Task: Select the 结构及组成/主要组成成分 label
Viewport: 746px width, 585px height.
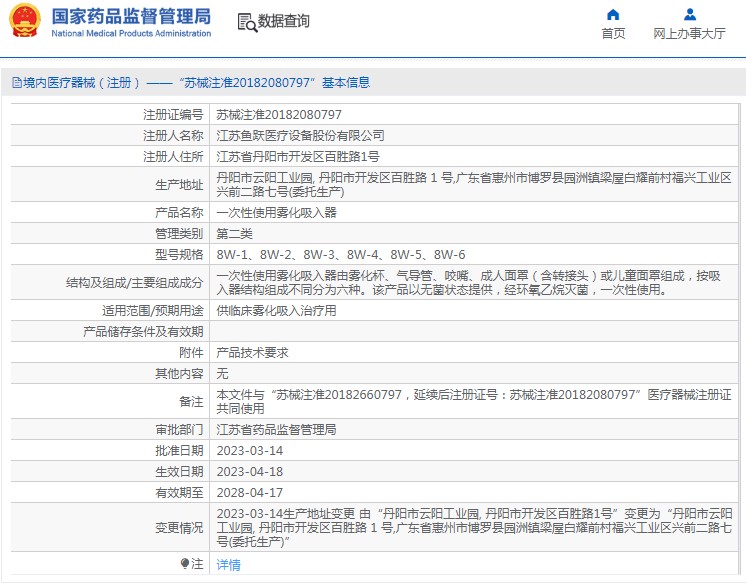Action: [x=135, y=283]
